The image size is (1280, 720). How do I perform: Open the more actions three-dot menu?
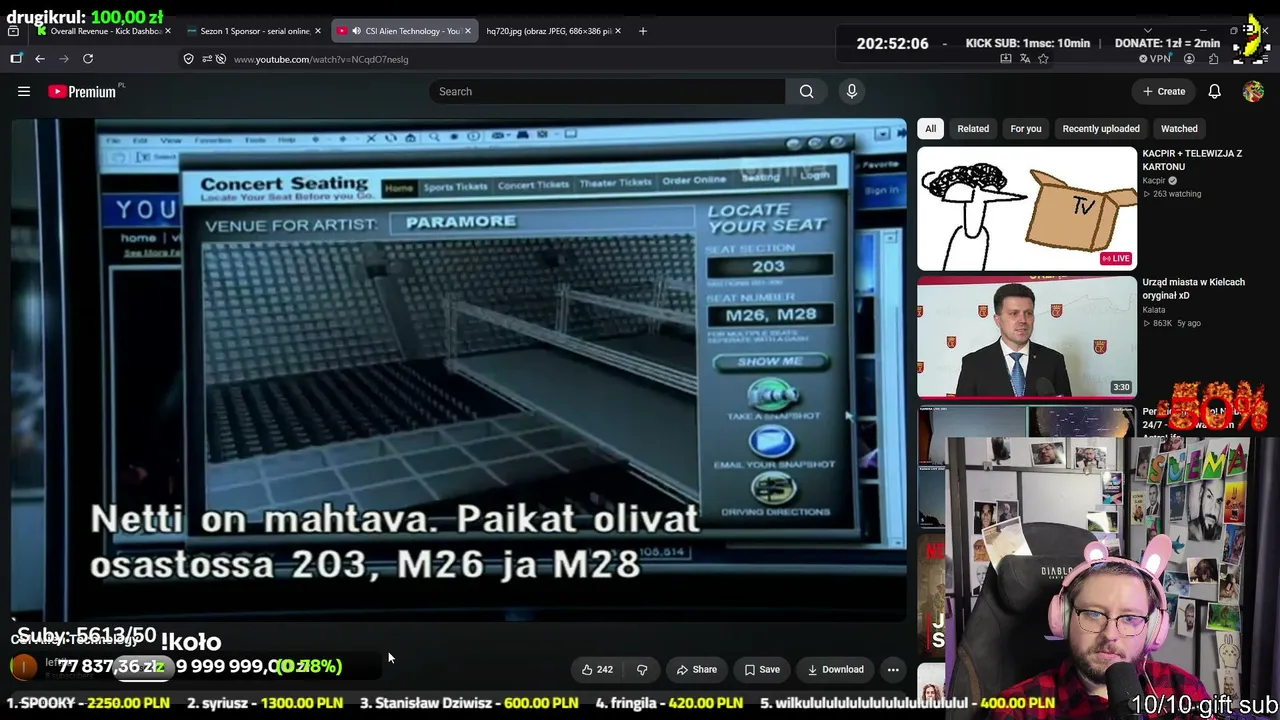pyautogui.click(x=893, y=670)
